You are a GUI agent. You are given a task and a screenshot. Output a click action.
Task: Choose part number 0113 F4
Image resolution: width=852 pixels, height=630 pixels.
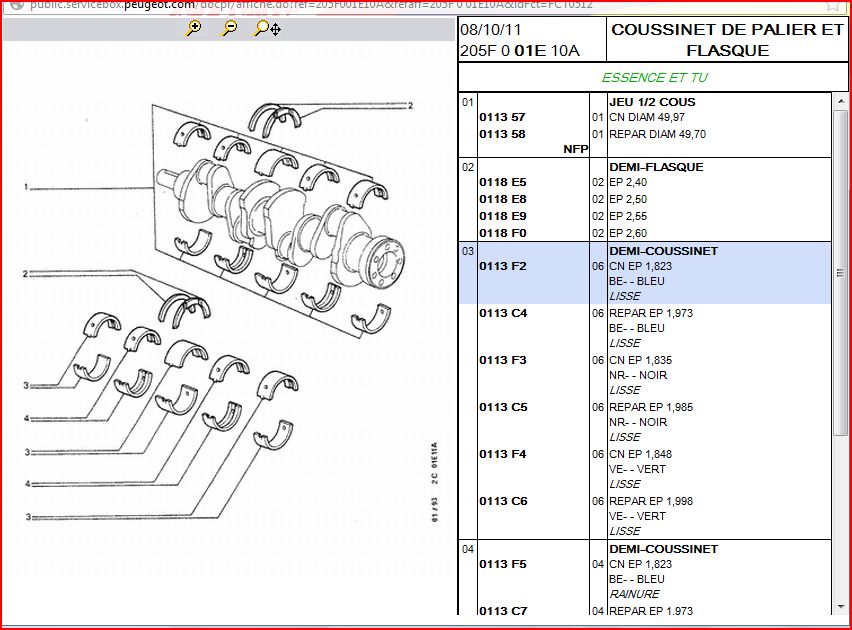(x=502, y=454)
